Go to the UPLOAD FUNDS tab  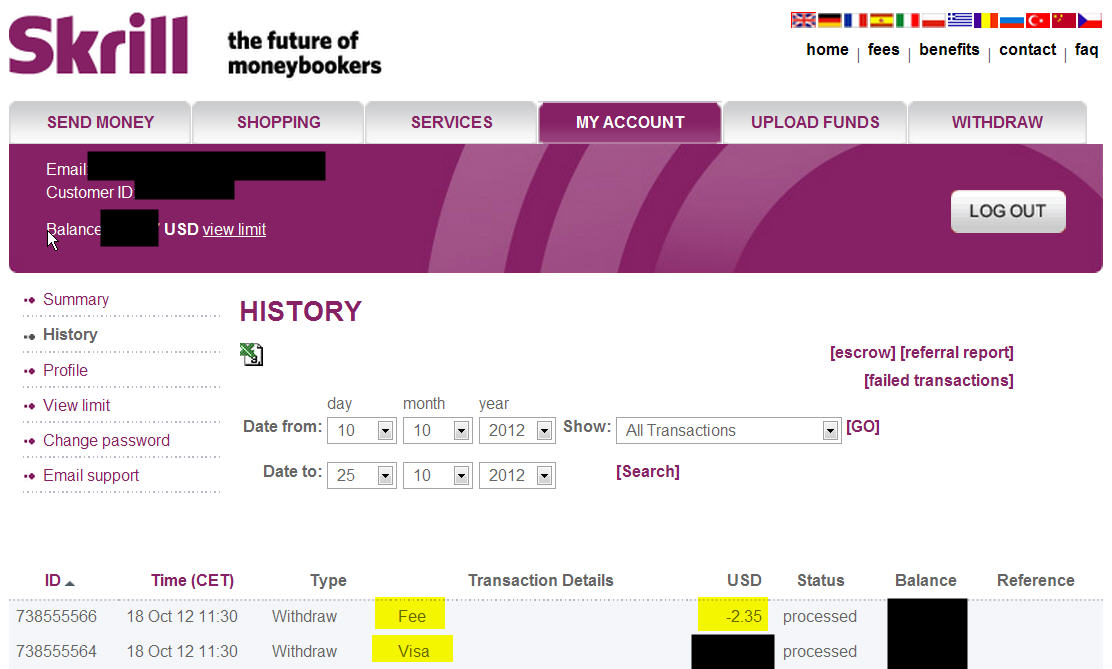(815, 122)
